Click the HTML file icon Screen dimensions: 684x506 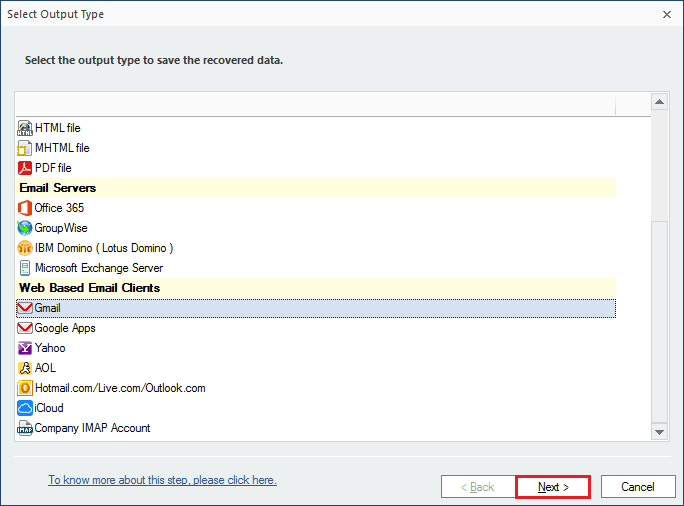click(x=25, y=128)
